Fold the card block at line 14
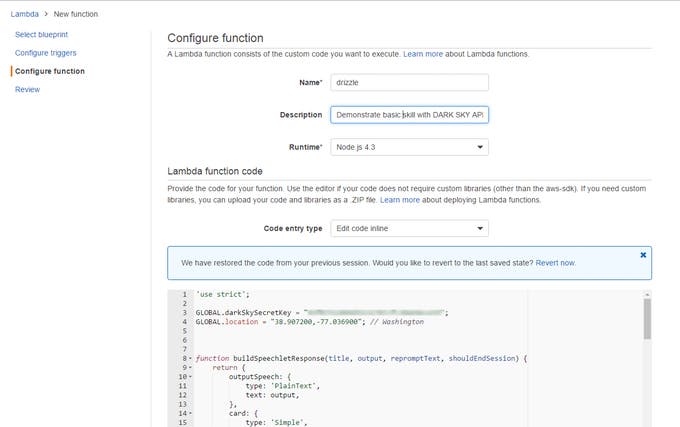 pyautogui.click(x=188, y=414)
